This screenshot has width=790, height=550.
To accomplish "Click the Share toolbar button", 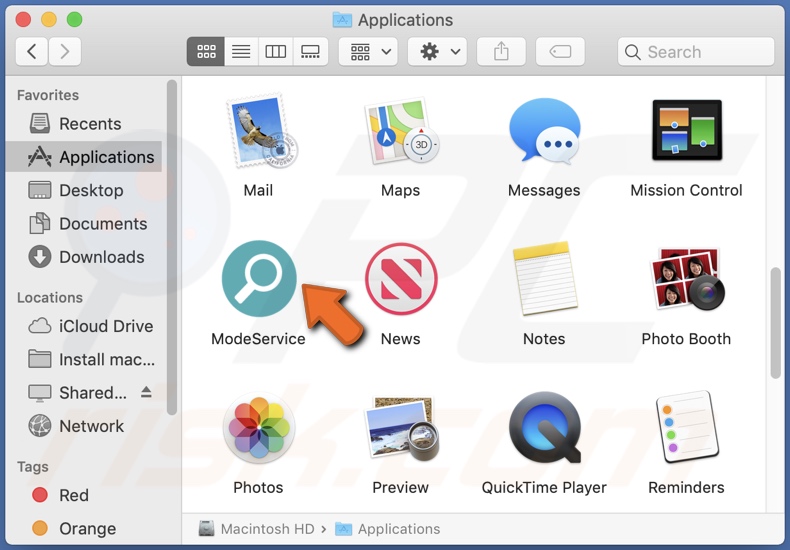I will pos(501,51).
